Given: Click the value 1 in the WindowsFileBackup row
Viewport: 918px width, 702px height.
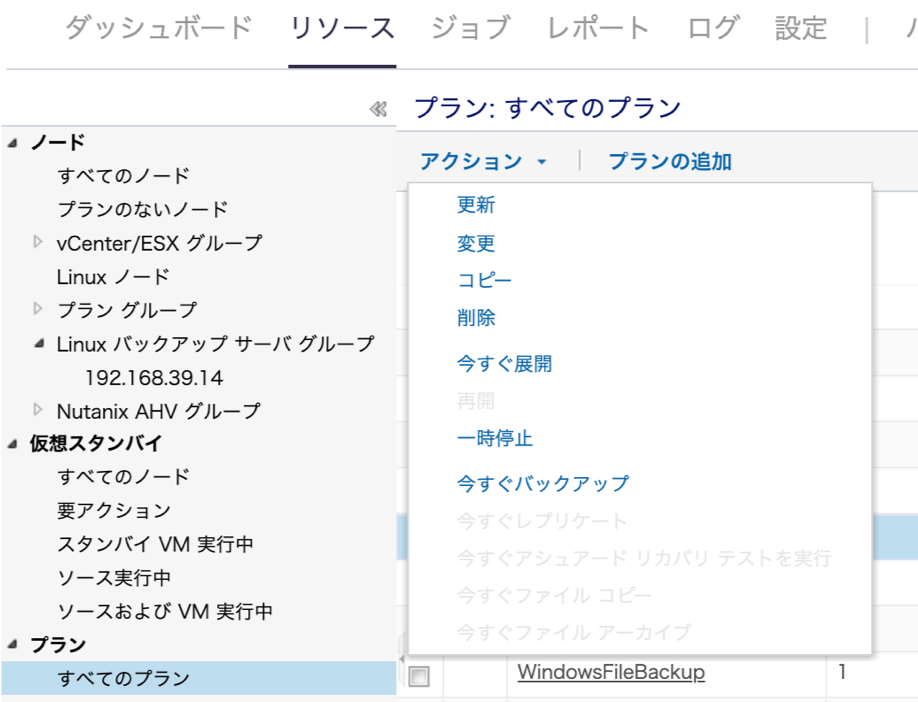Looking at the screenshot, I should 842,672.
